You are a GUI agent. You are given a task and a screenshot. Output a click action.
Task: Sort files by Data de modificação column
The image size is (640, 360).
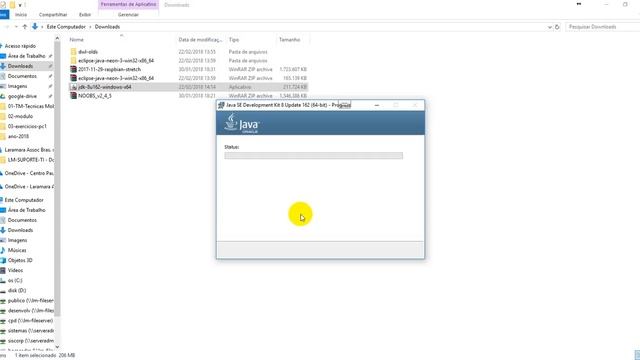(x=200, y=40)
